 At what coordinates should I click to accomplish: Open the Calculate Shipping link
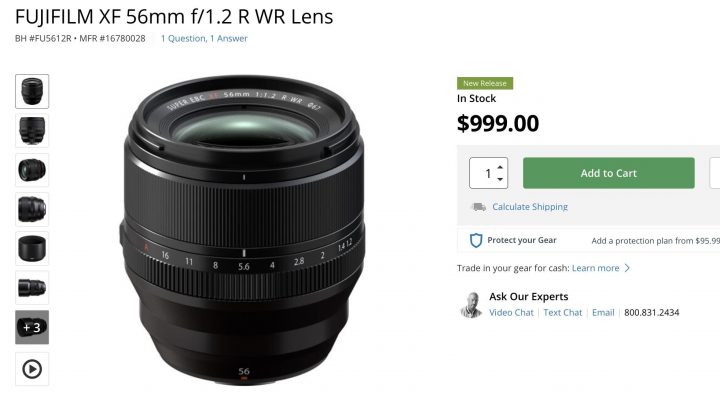(530, 207)
